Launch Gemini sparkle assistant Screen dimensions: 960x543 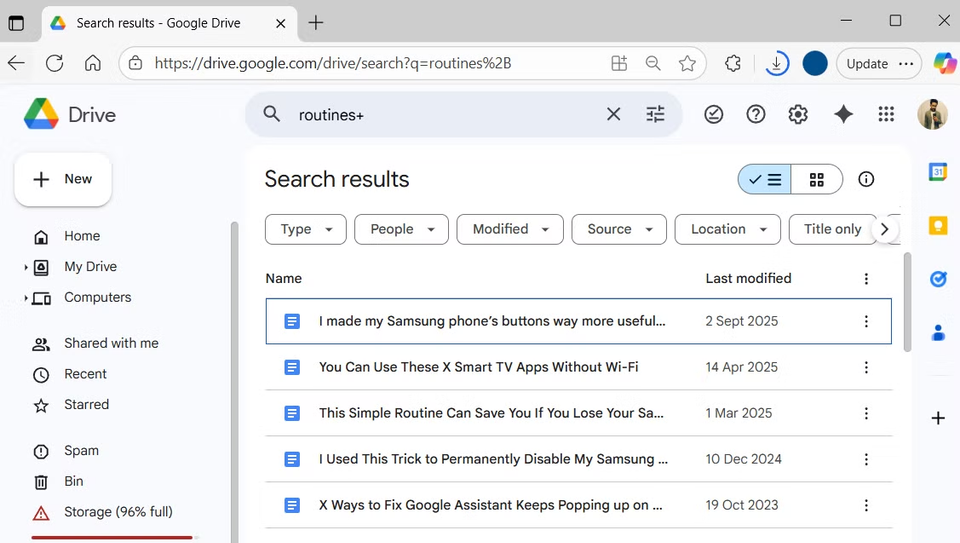pos(843,115)
